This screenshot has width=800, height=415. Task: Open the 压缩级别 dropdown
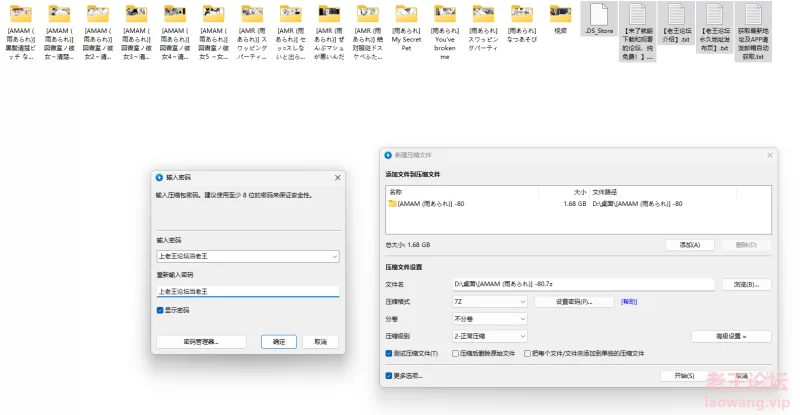(x=489, y=336)
